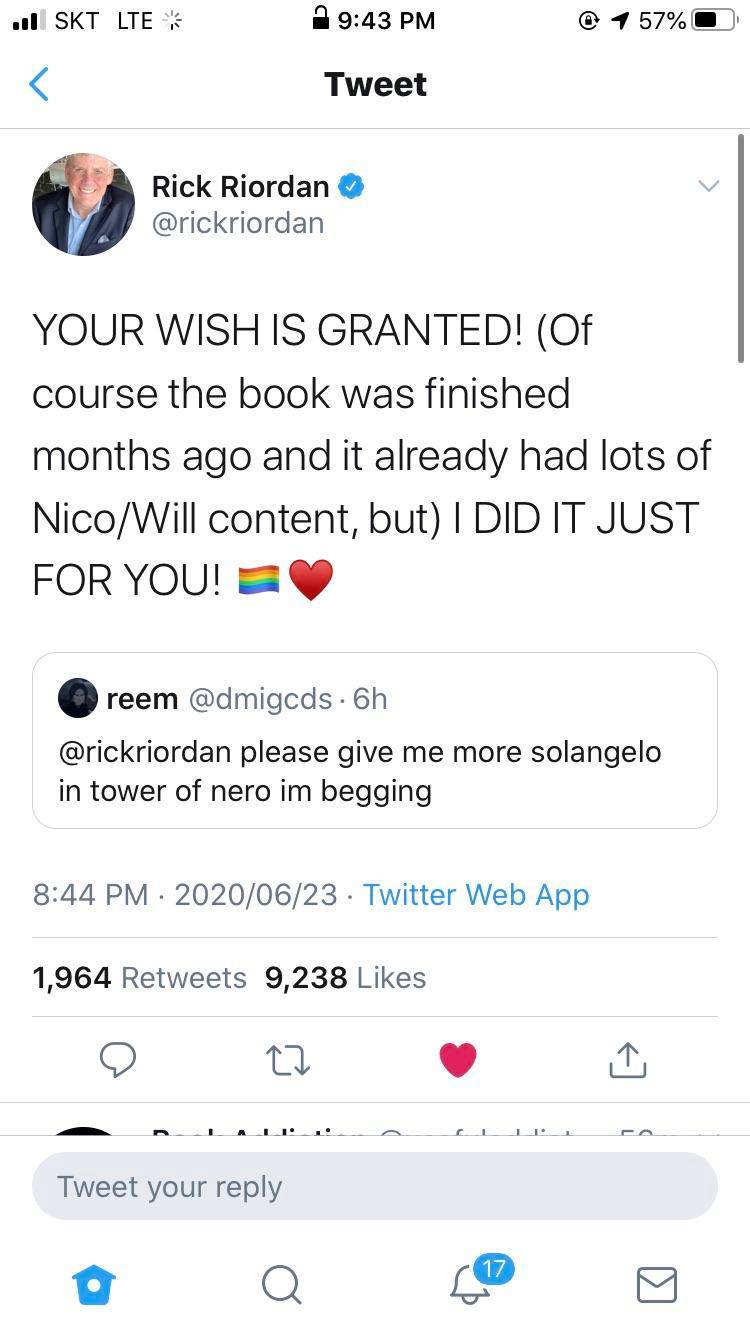Screen dimensions: 750x1334
Task: View the 9,238 Likes list
Action: [x=346, y=977]
